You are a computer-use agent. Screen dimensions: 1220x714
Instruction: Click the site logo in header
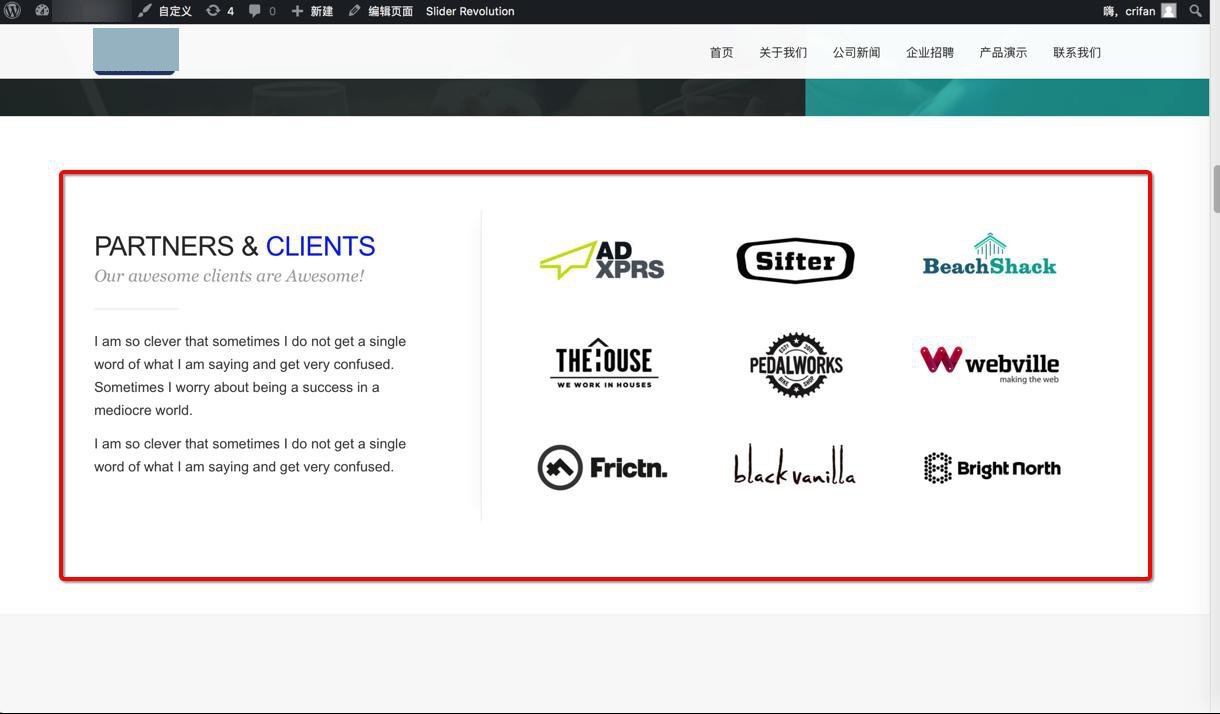tap(136, 51)
